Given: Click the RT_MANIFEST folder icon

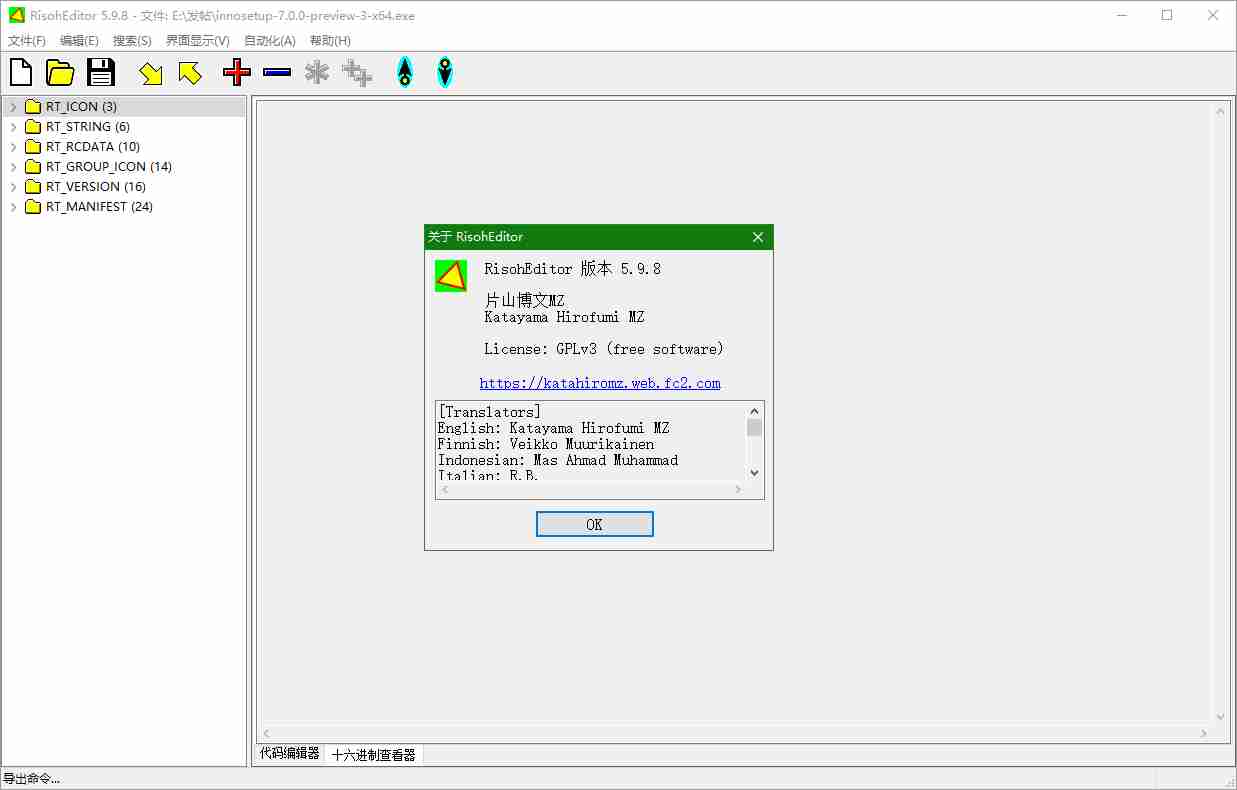Looking at the screenshot, I should pyautogui.click(x=32, y=206).
